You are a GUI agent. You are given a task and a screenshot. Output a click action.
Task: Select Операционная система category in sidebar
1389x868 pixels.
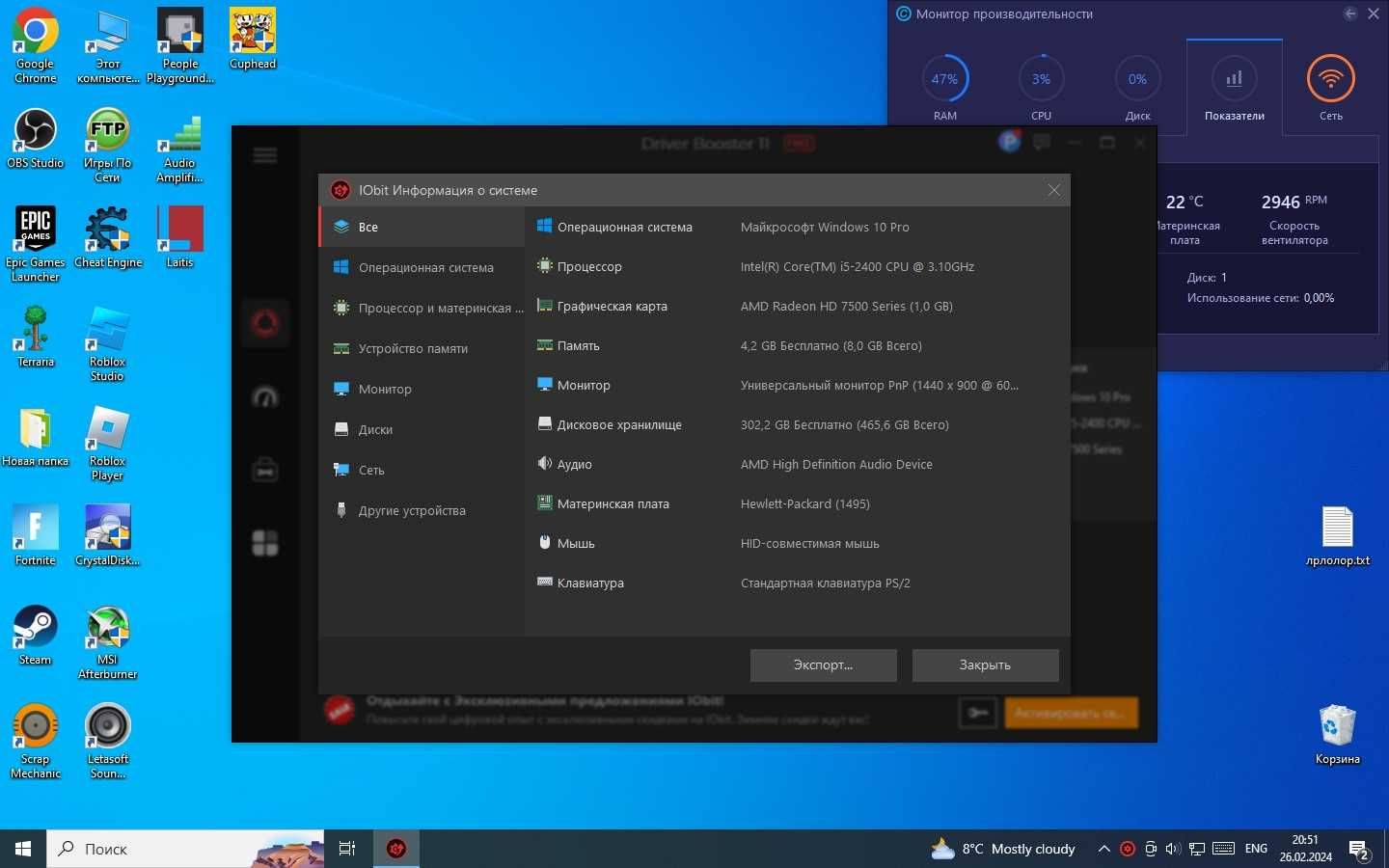pyautogui.click(x=422, y=267)
